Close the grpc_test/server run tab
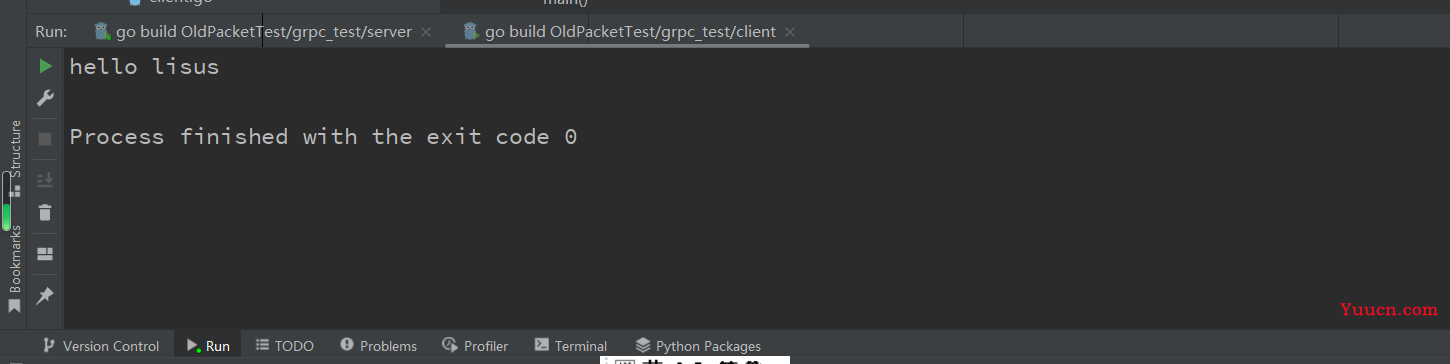The image size is (1450, 364). 426,32
